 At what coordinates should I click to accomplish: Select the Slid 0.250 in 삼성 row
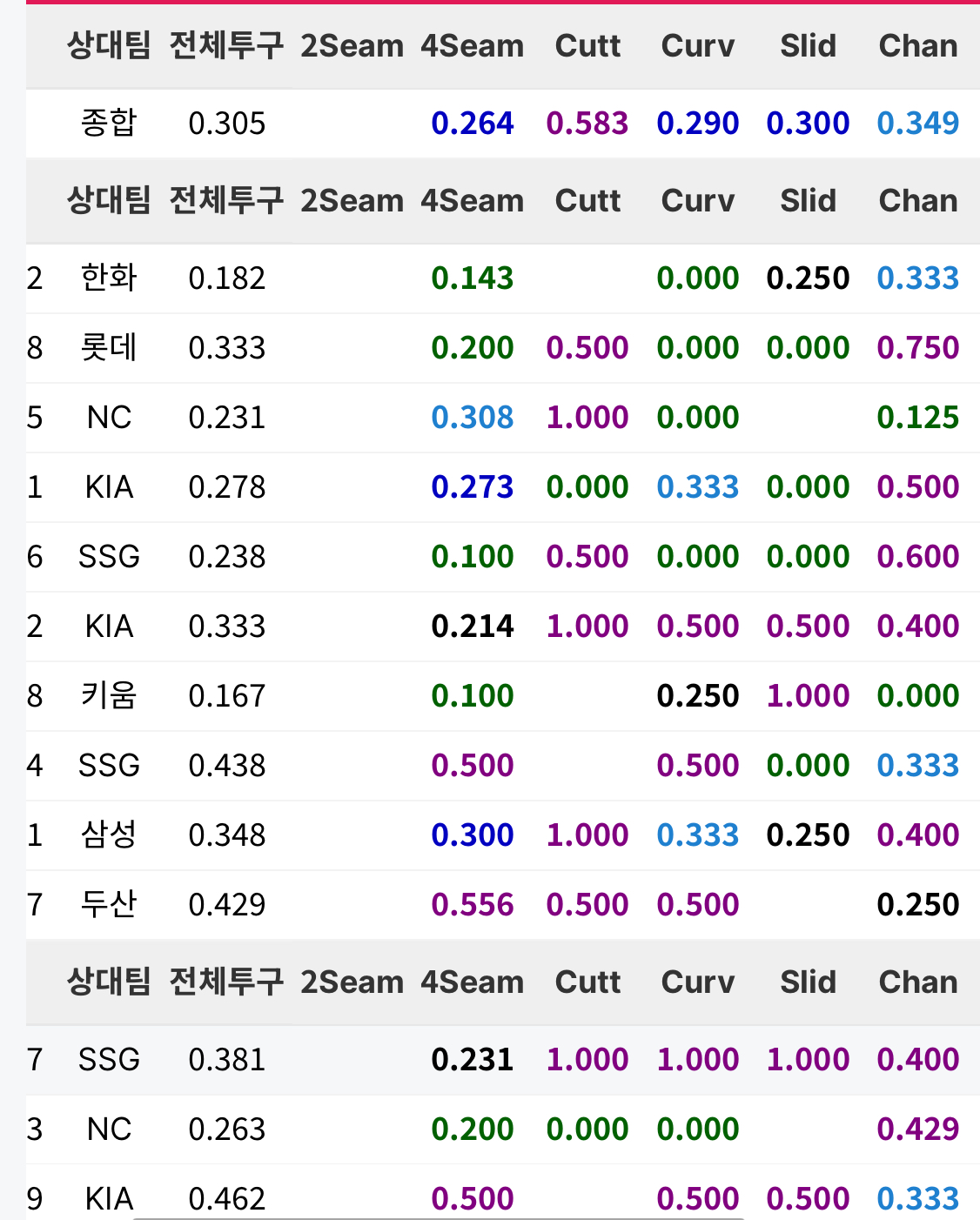point(808,835)
